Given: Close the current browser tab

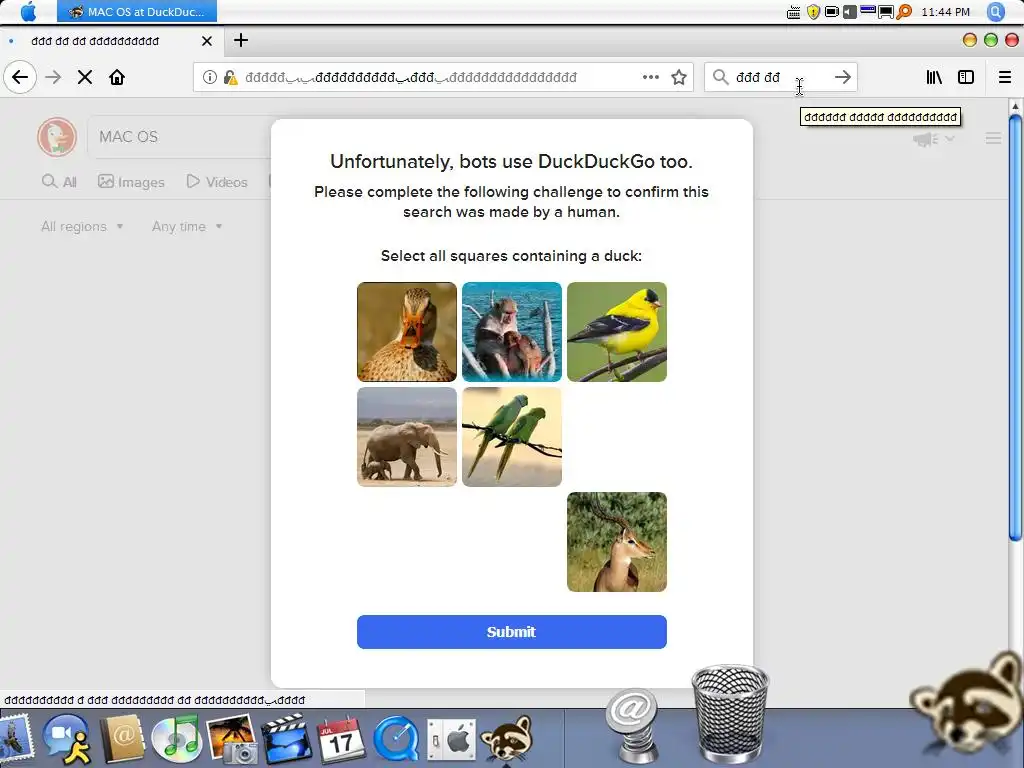Looking at the screenshot, I should pos(207,41).
